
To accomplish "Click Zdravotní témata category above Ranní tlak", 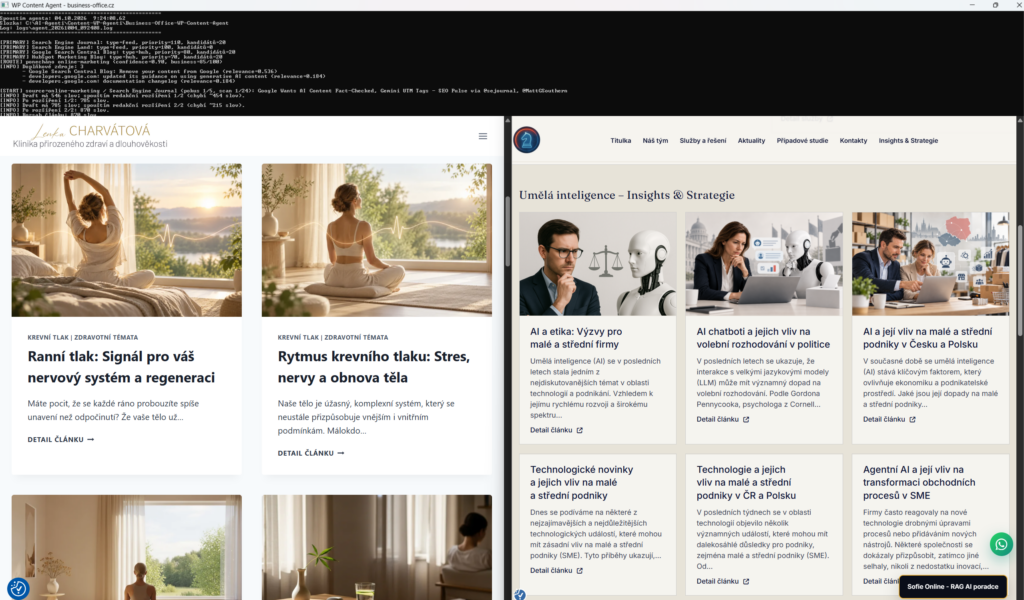I will click(106, 338).
